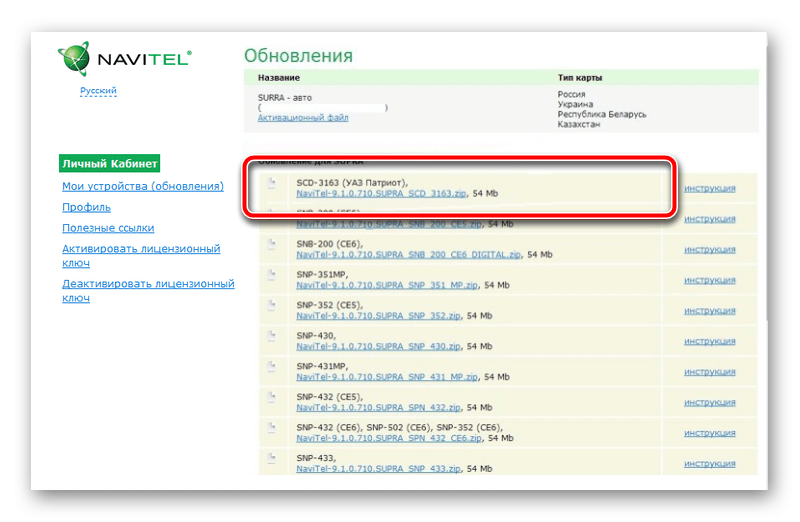Screen dimensions: 800x522
Task: Click file icon beside SNP-432 (CE5)
Action: tap(272, 397)
